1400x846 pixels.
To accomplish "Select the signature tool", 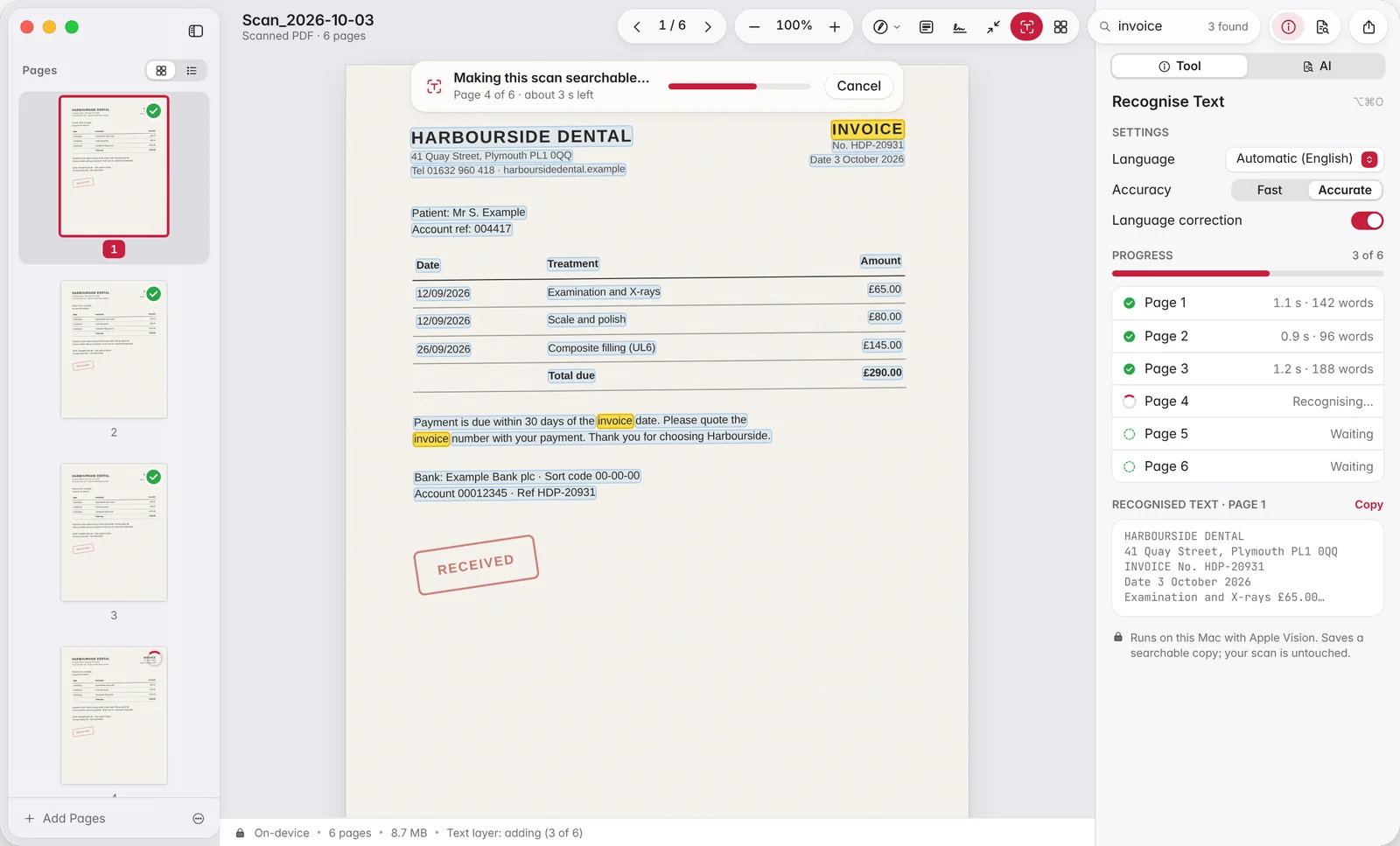I will coord(960,27).
